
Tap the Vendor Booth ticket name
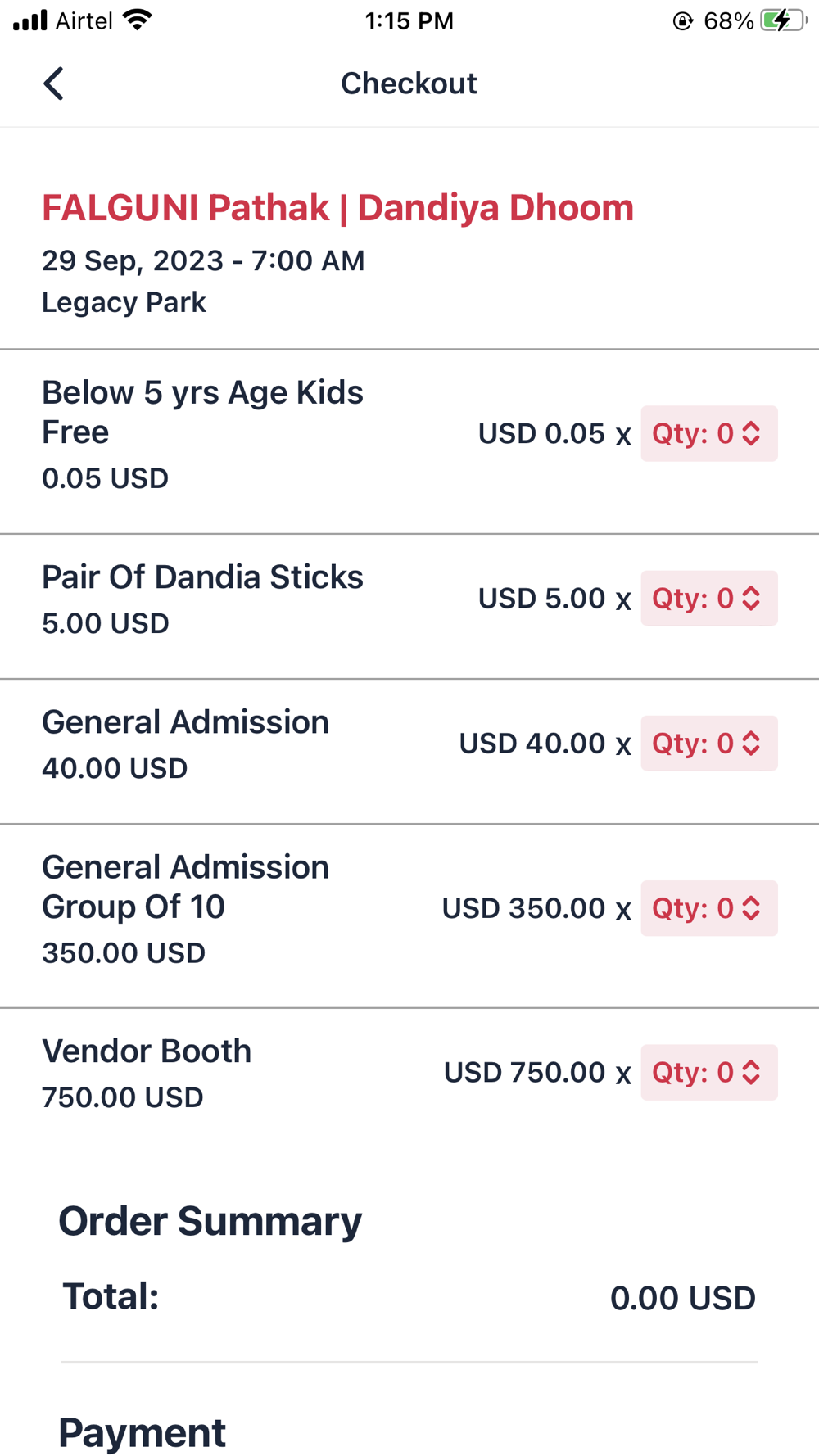(147, 1051)
